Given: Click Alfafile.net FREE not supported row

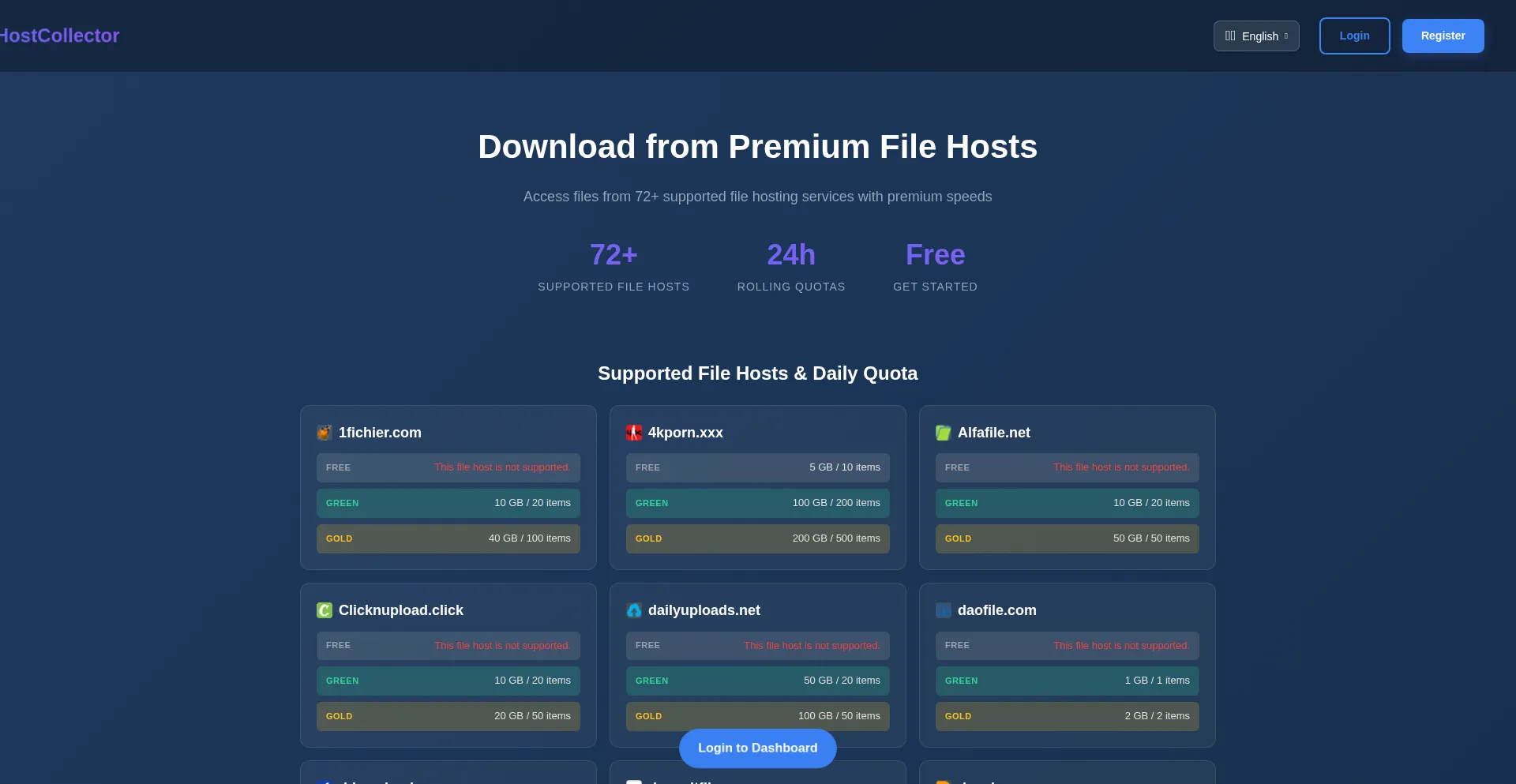Looking at the screenshot, I should point(1067,467).
